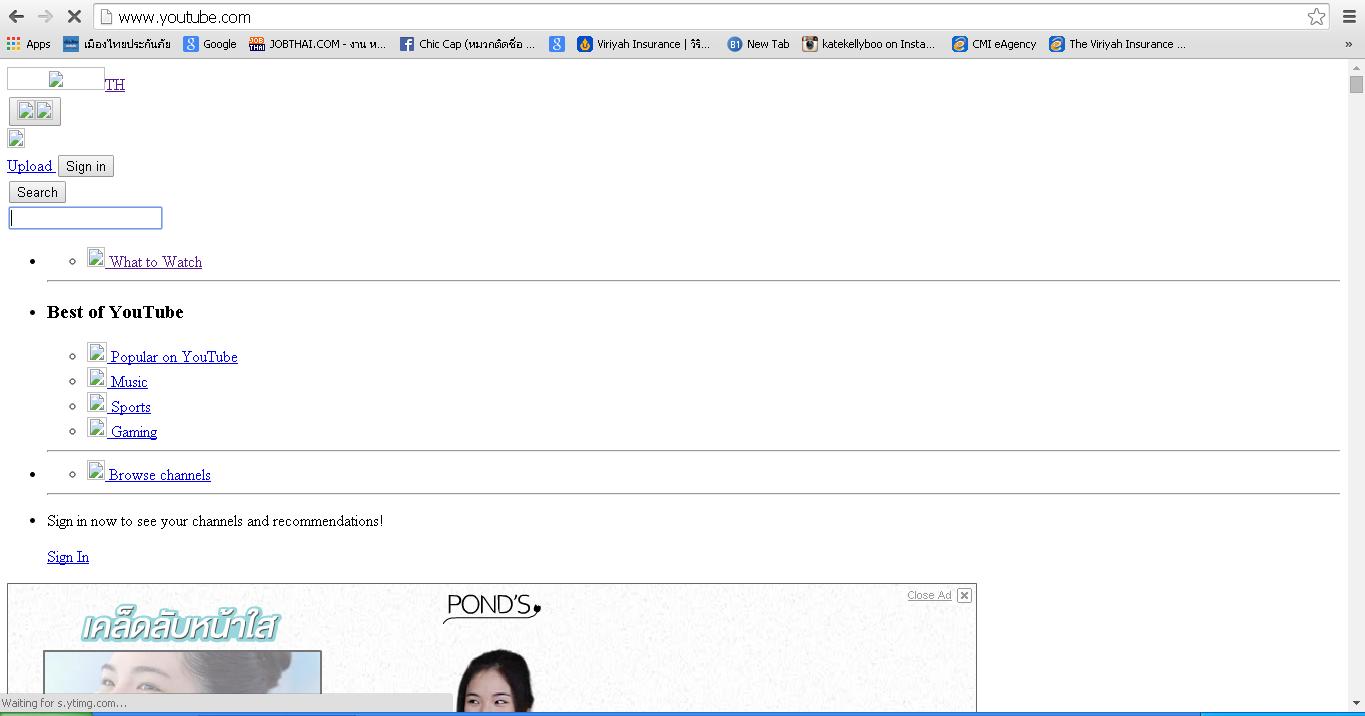Click the broken icon beside Browse channels
This screenshot has width=1365, height=716.
(96, 470)
